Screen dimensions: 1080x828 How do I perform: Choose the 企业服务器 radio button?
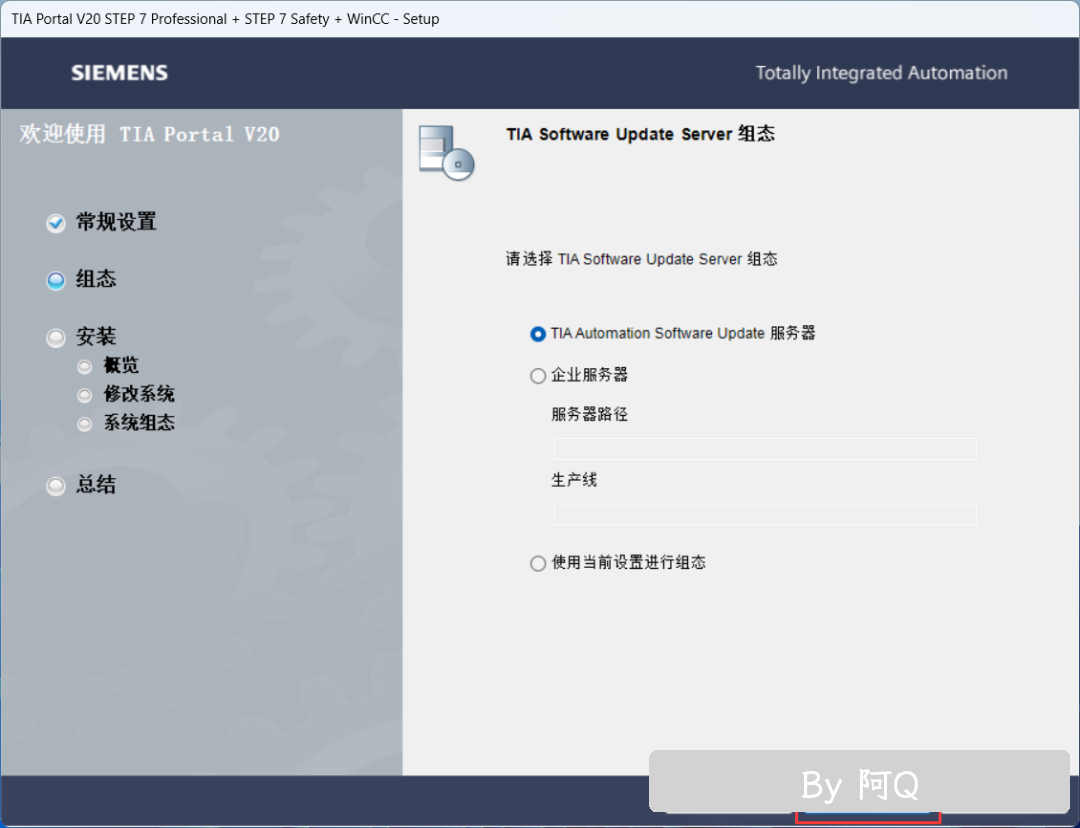pyautogui.click(x=538, y=375)
